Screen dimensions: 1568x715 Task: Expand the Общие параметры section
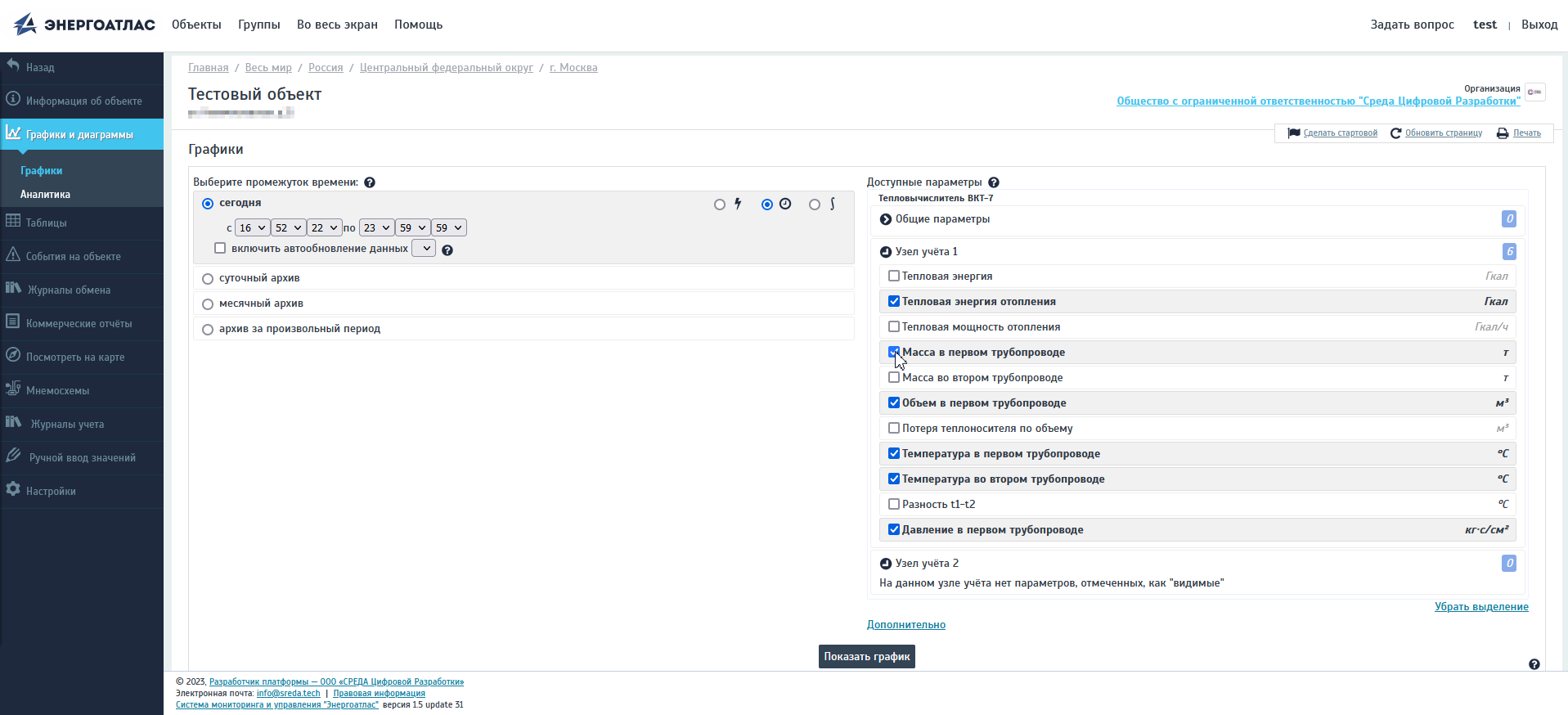(x=886, y=219)
